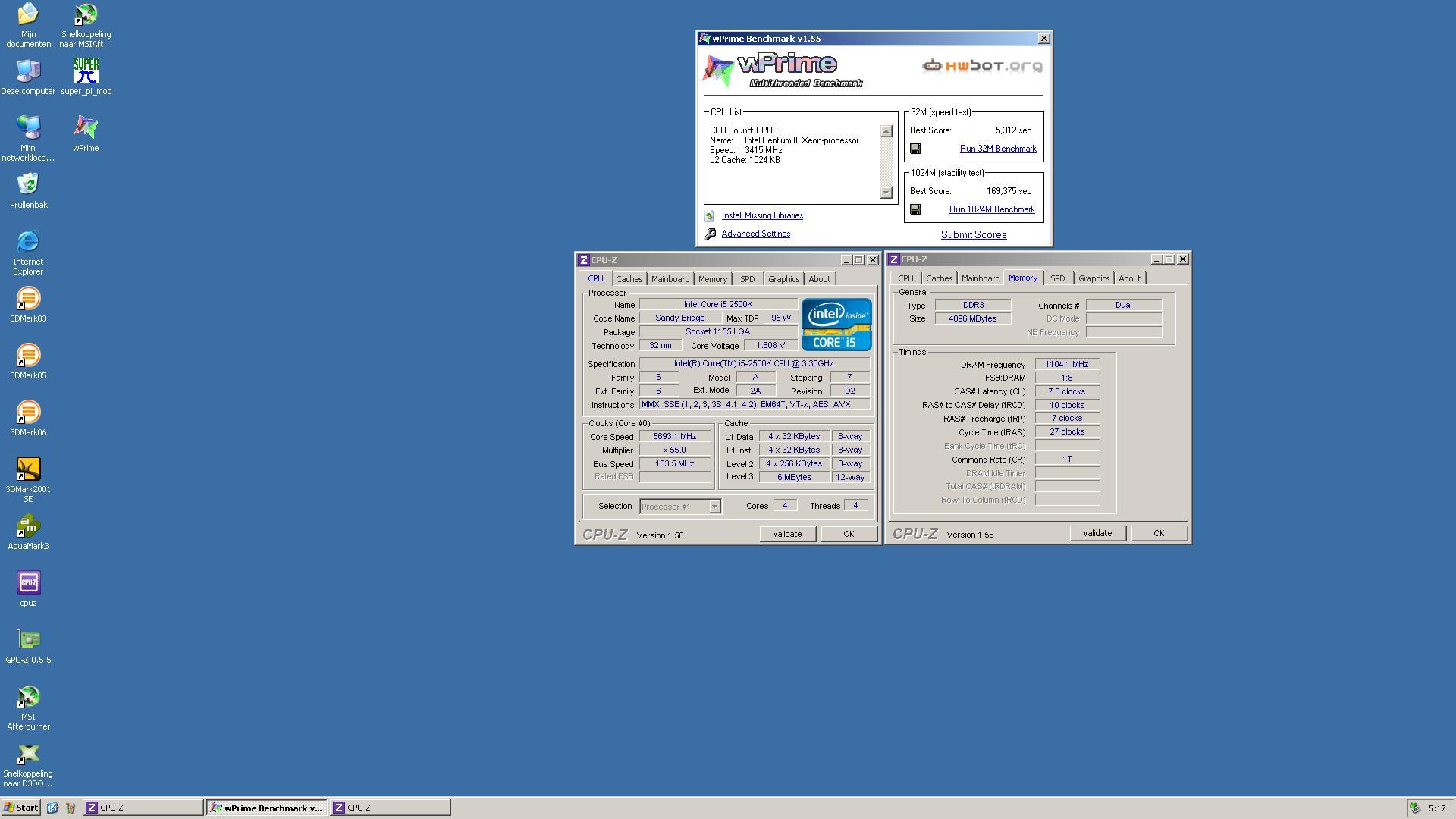Click the Core Voltage 1.608 V field

click(x=770, y=346)
